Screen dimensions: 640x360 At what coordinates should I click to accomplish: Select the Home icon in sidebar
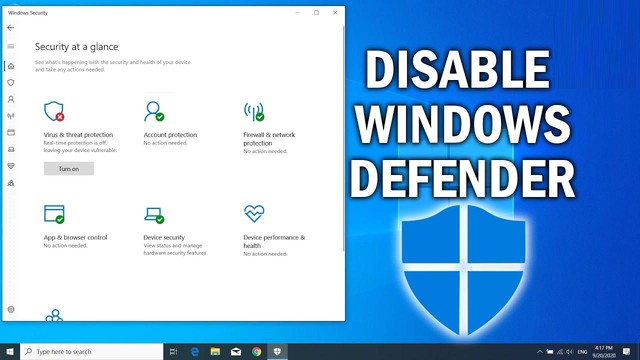pos(11,66)
